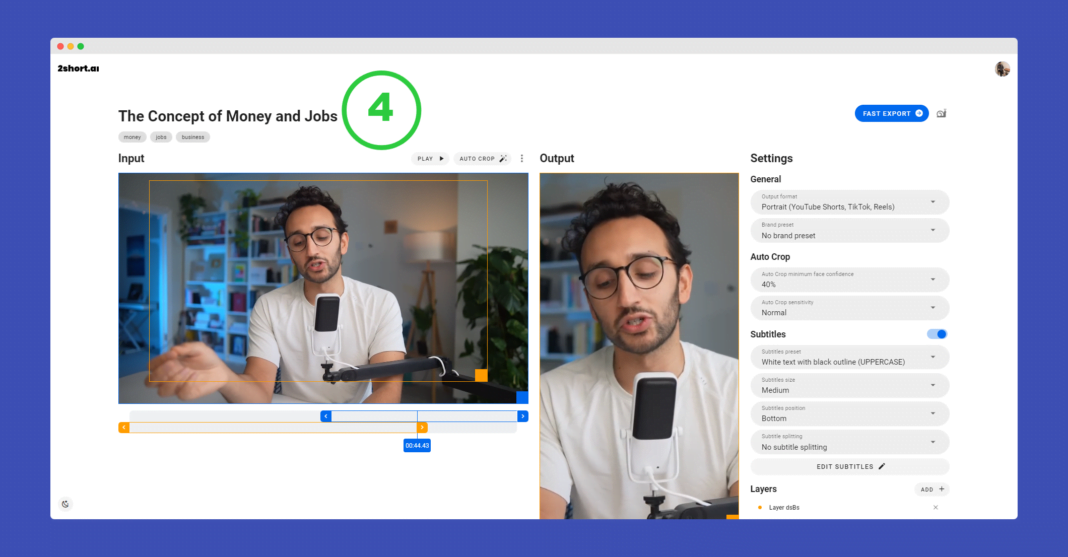This screenshot has width=1068, height=557.
Task: Click the output video preview
Action: tap(639, 346)
